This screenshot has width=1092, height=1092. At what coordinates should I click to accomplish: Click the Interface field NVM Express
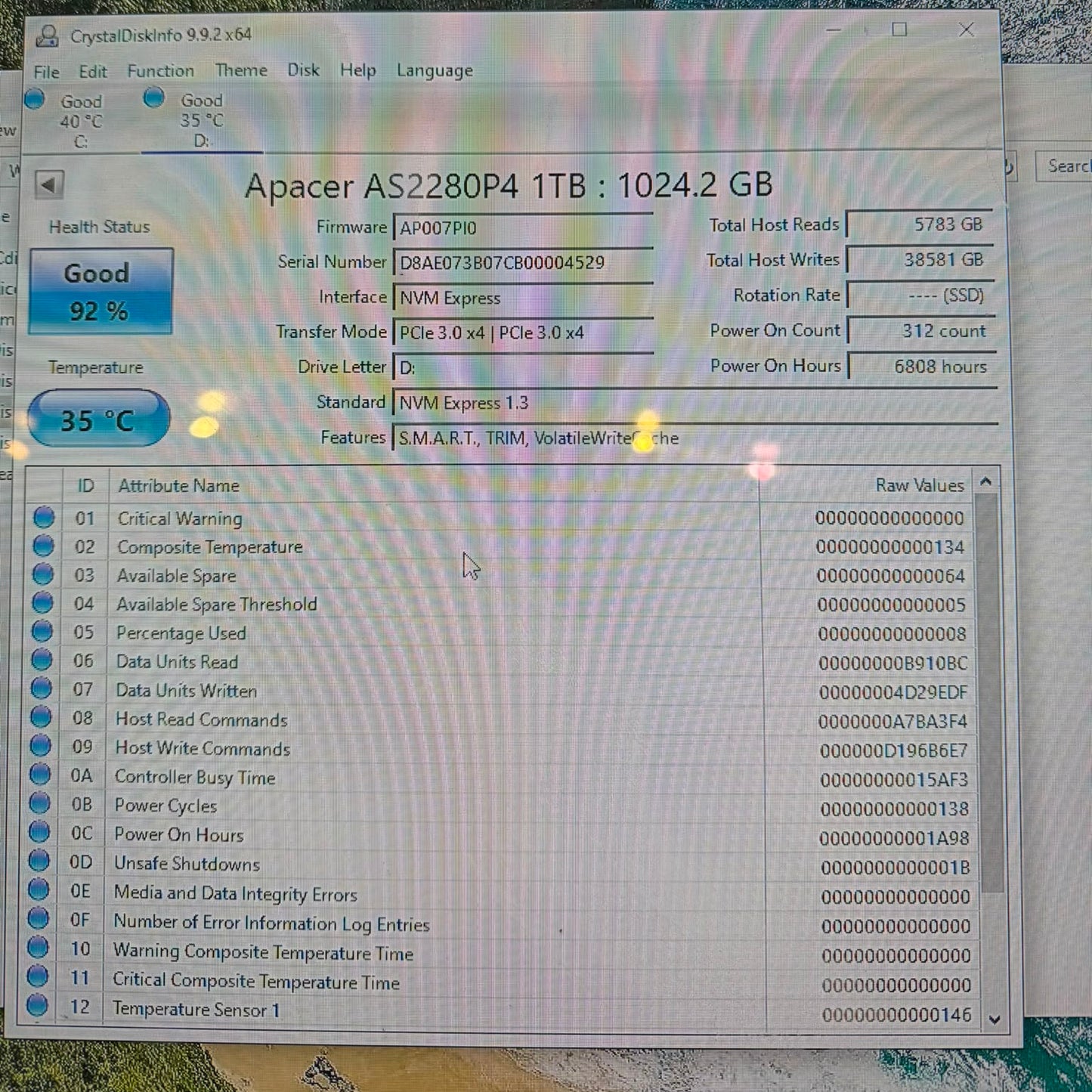tap(523, 298)
